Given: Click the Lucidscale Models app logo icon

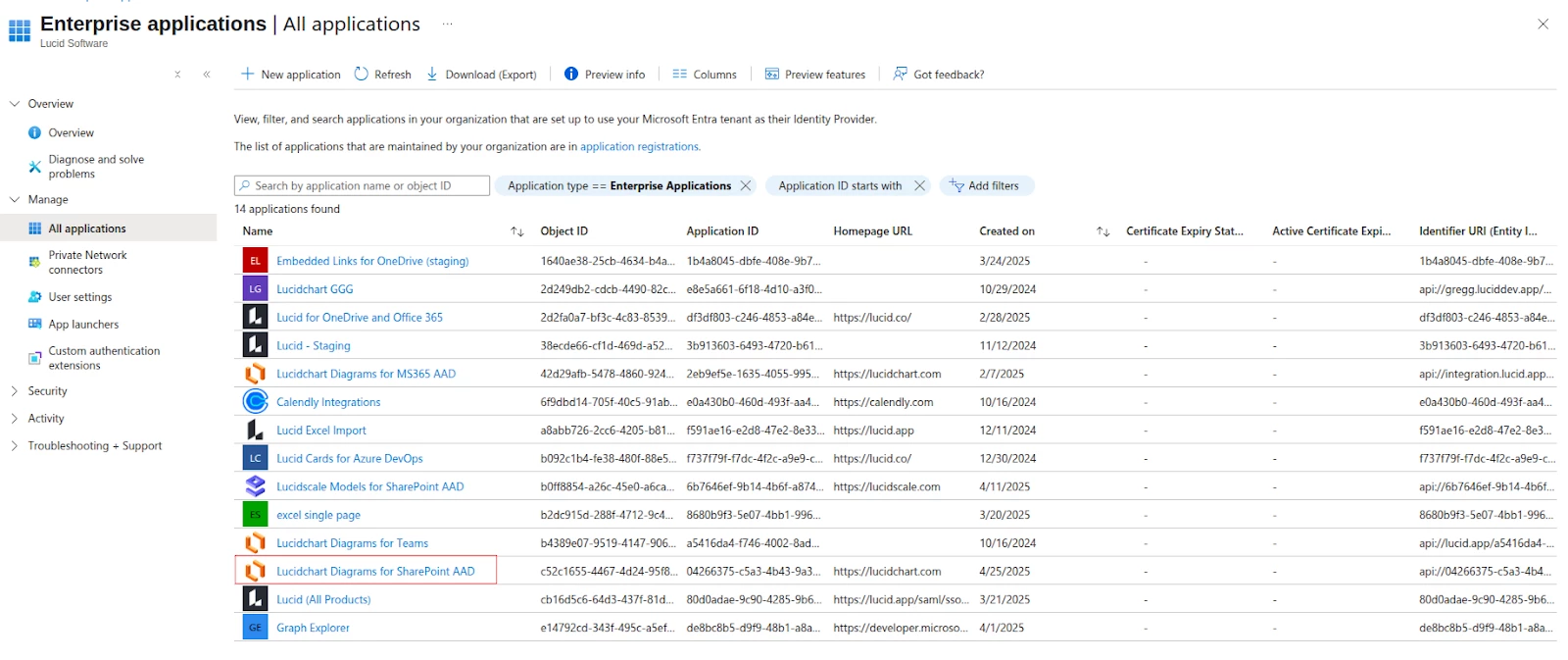Looking at the screenshot, I should coord(255,486).
